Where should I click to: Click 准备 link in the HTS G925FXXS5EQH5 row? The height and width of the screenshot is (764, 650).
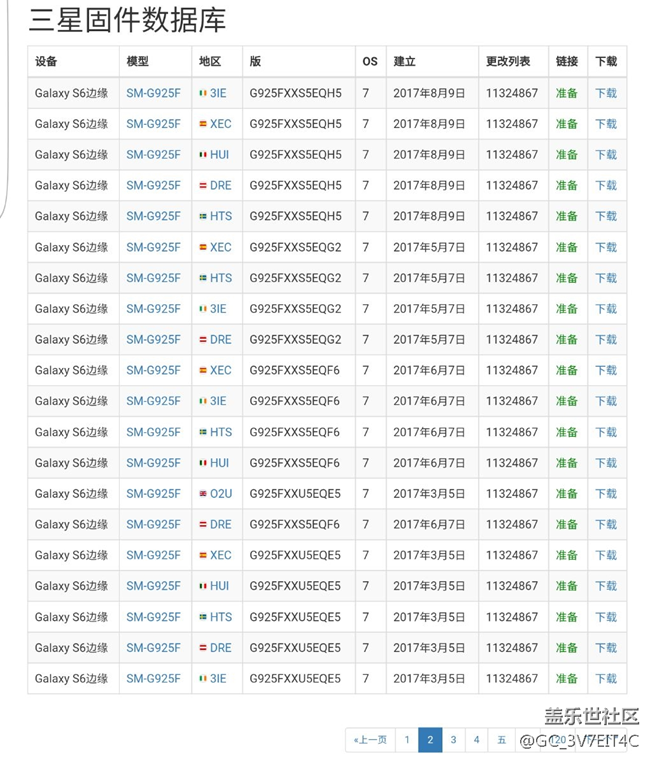567,216
